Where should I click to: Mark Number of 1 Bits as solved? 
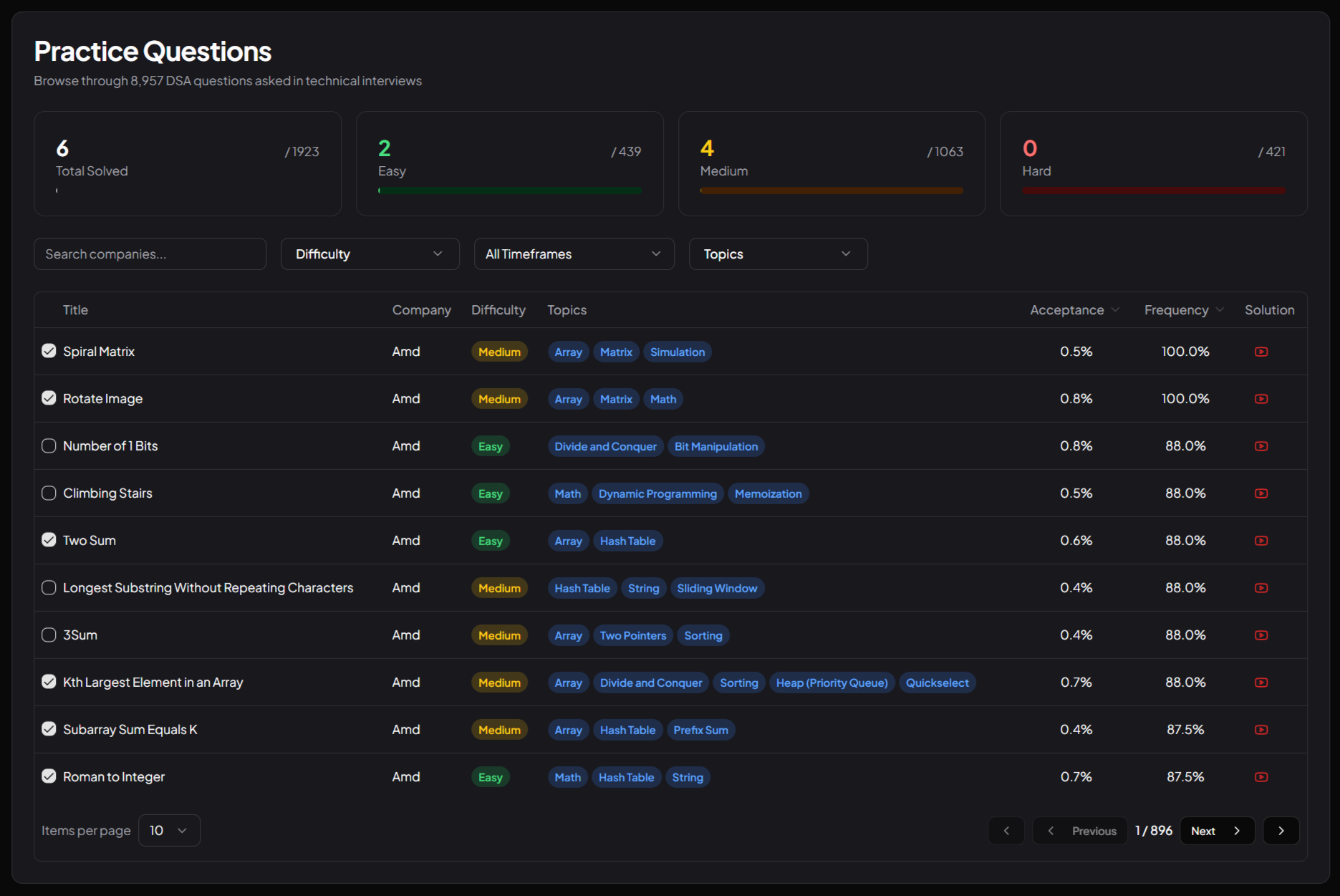point(49,446)
